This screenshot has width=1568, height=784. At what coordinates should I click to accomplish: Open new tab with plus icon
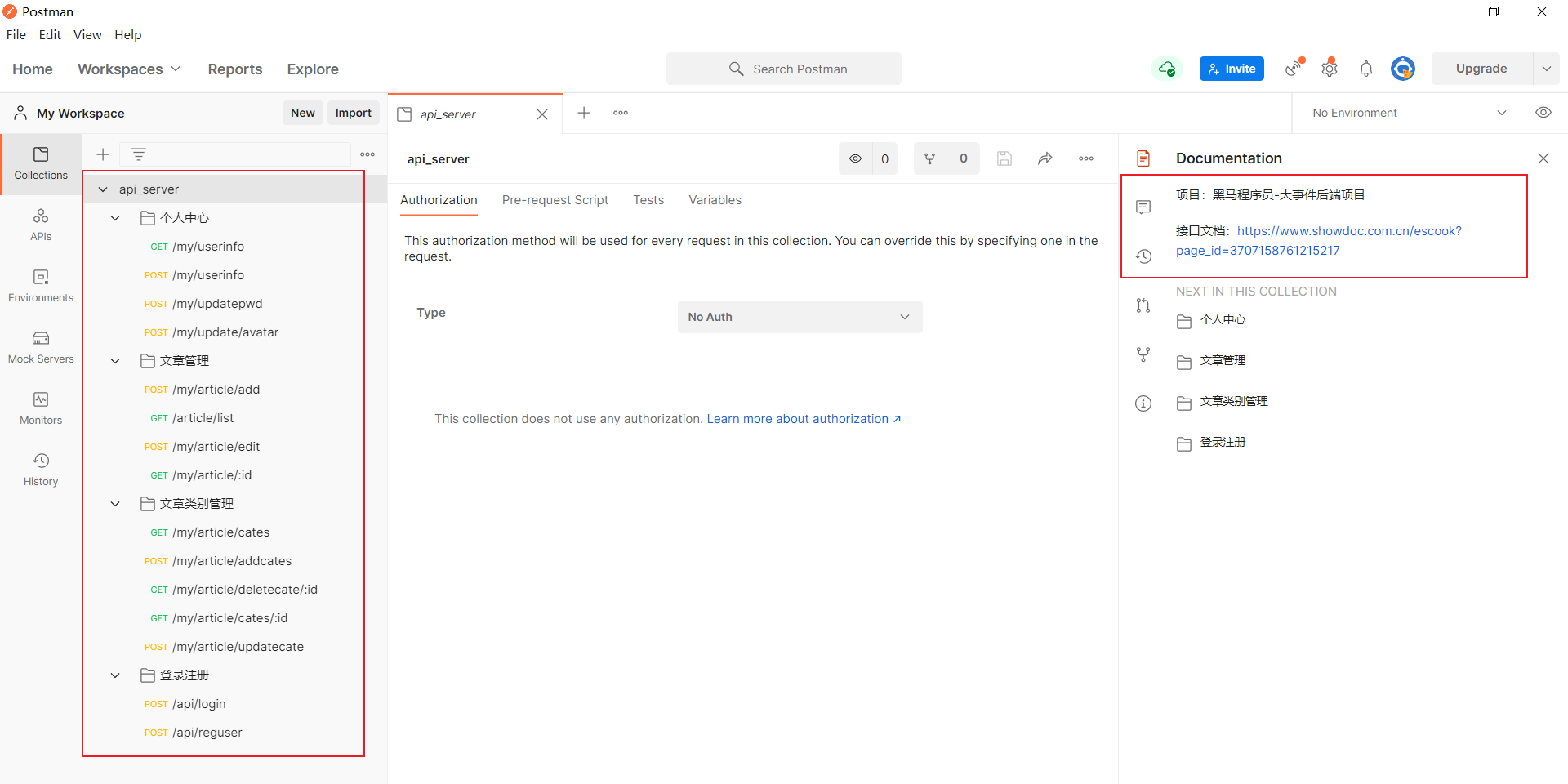584,113
